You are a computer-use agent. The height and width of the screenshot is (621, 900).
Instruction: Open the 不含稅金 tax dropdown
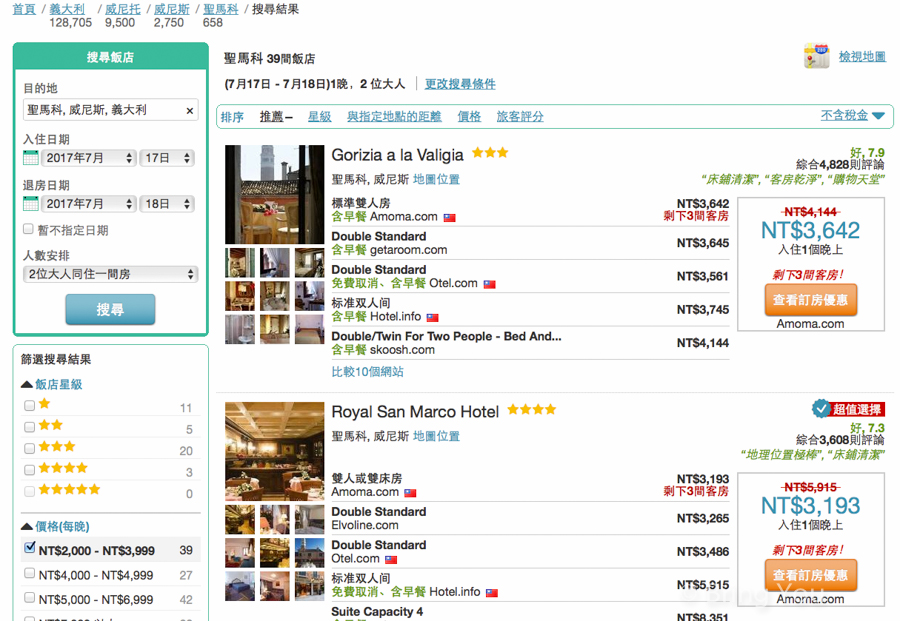tap(852, 115)
